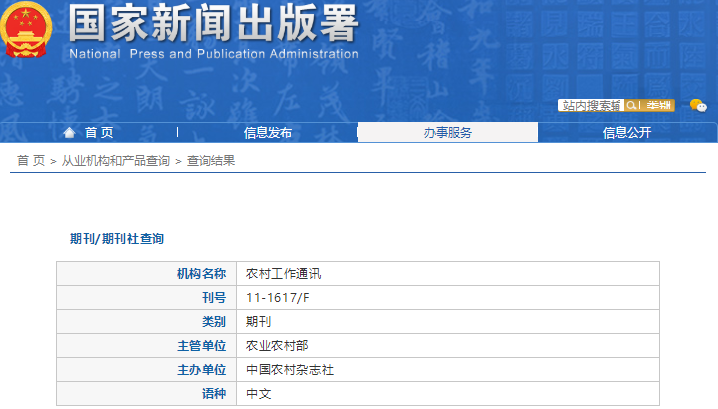
Task: Click the 期刊/期刊社查询 heading
Action: (117, 239)
